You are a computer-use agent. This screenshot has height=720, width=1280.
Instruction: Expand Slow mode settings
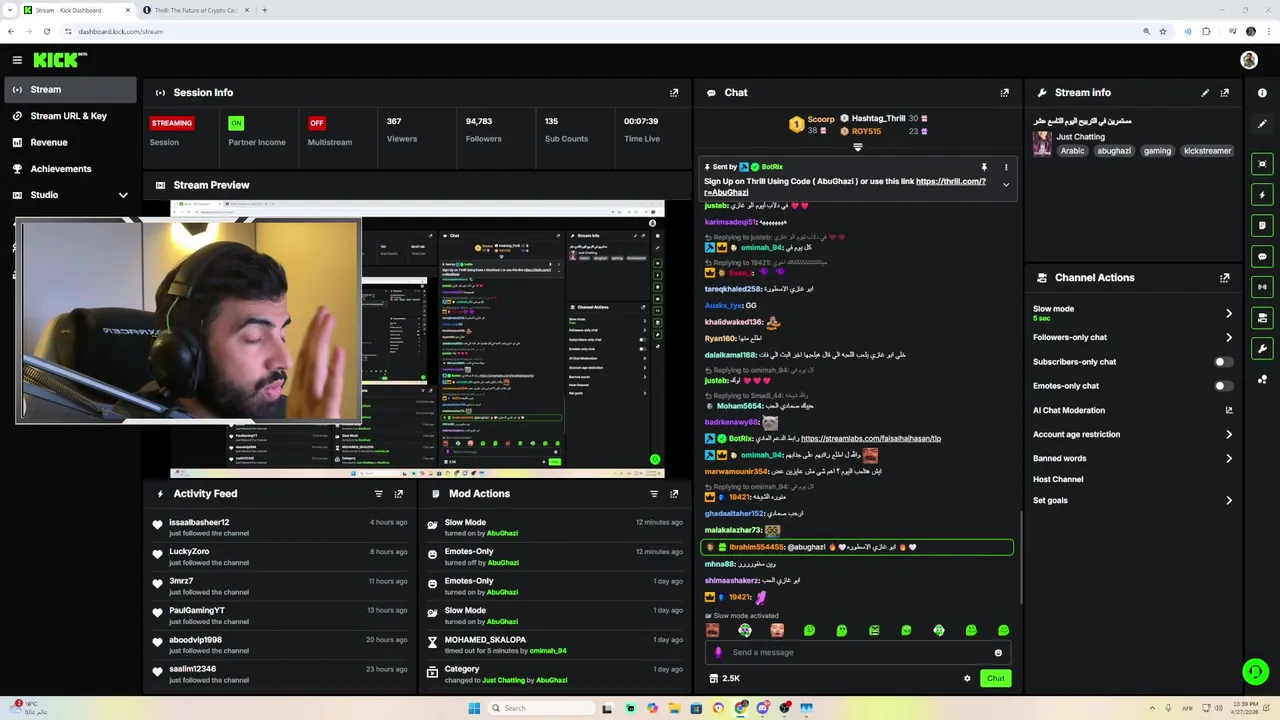[1229, 313]
